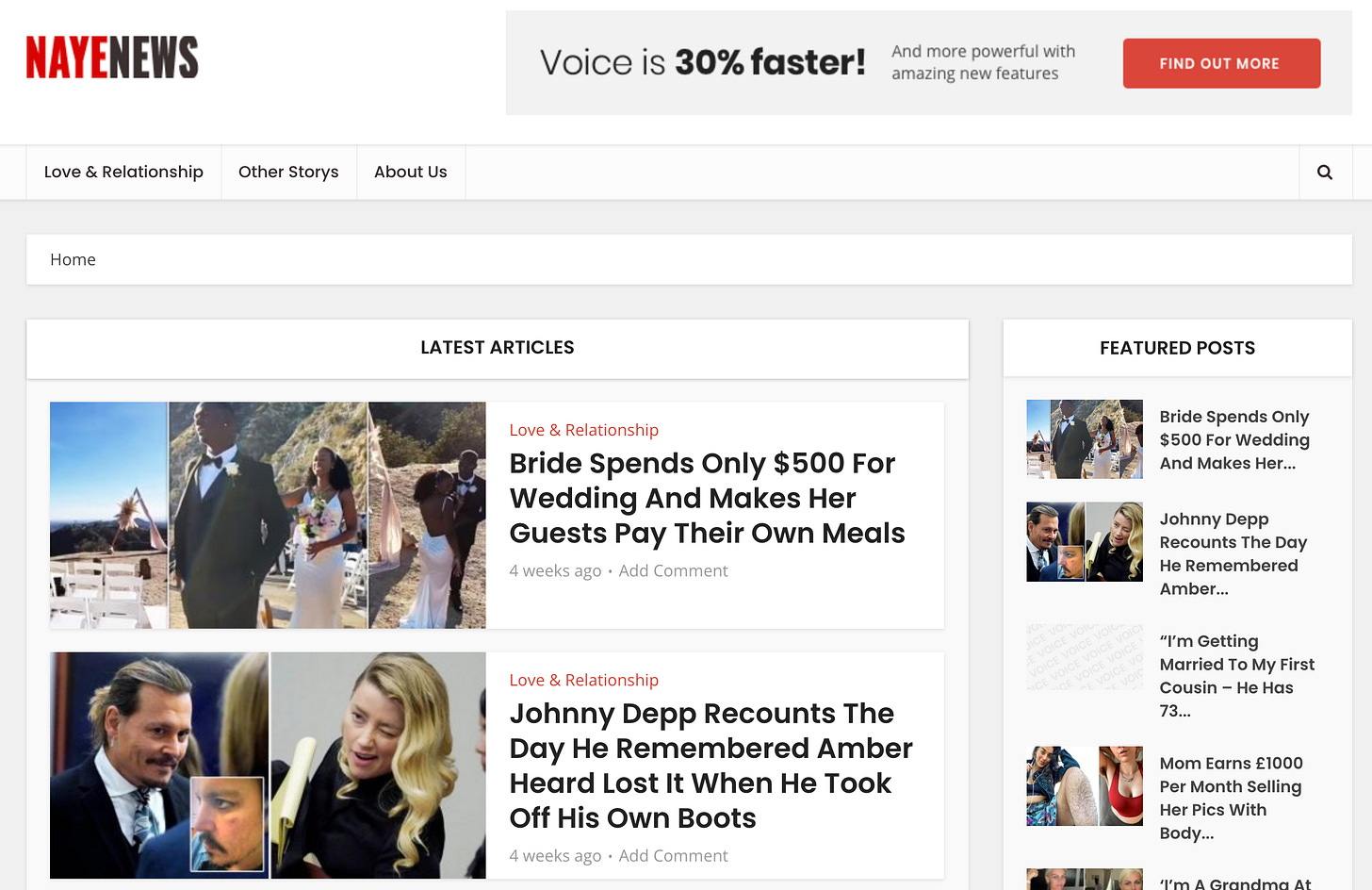Open the search magnifier icon

(x=1325, y=173)
